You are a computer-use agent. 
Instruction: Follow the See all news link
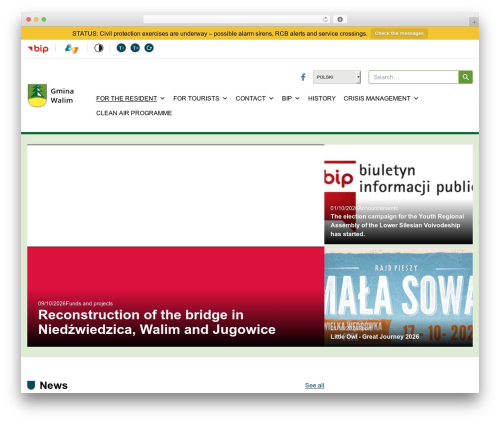tap(314, 385)
